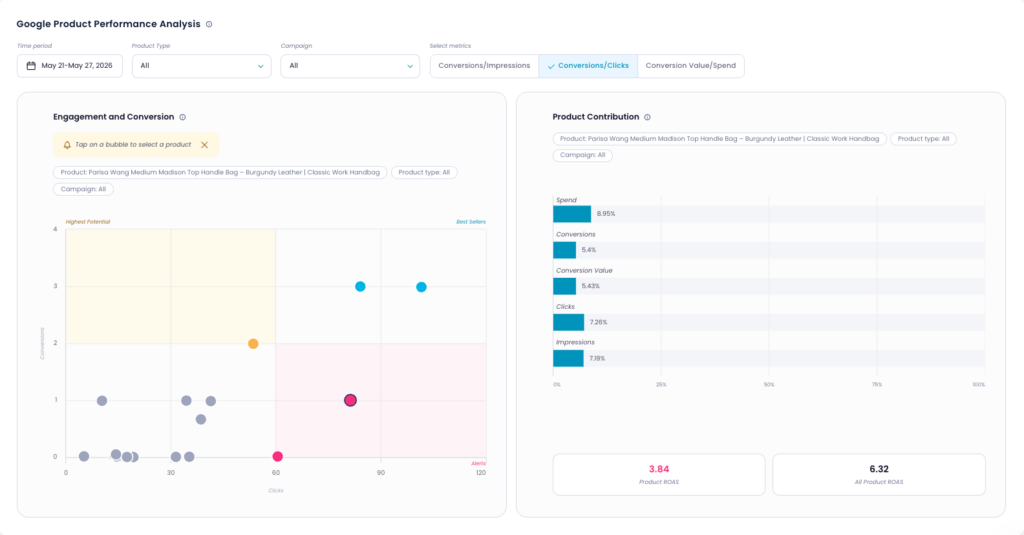Click info icon beside Google Product Performance Analysis
The image size is (1024, 535).
click(x=209, y=24)
